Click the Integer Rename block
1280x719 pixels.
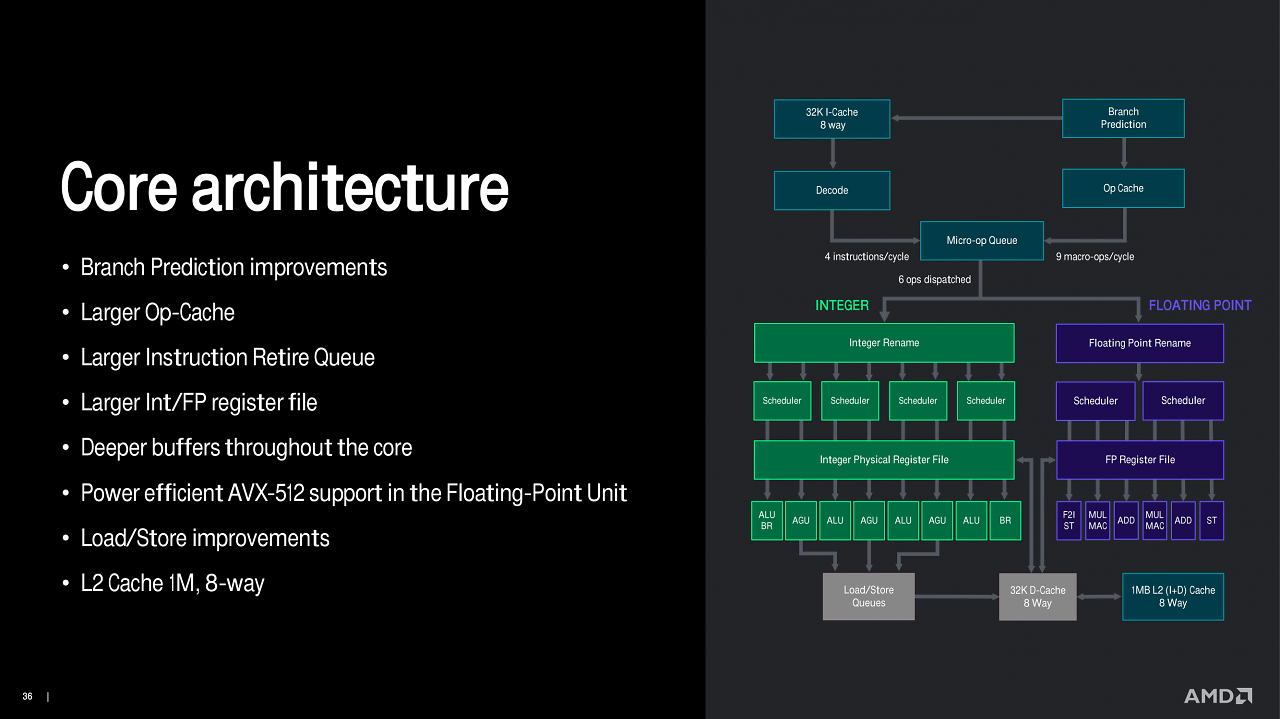884,343
